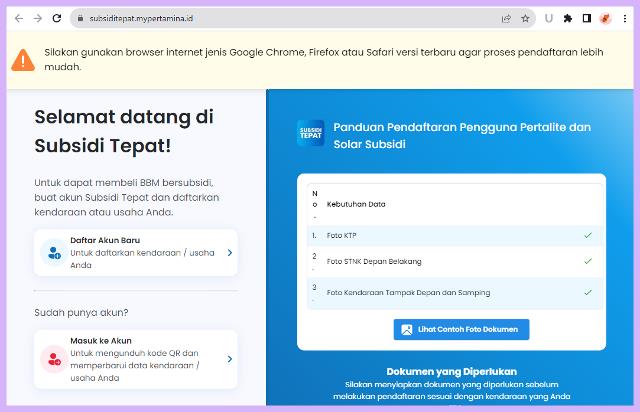The image size is (640, 412).
Task: Reload the current page
Action: (57, 18)
